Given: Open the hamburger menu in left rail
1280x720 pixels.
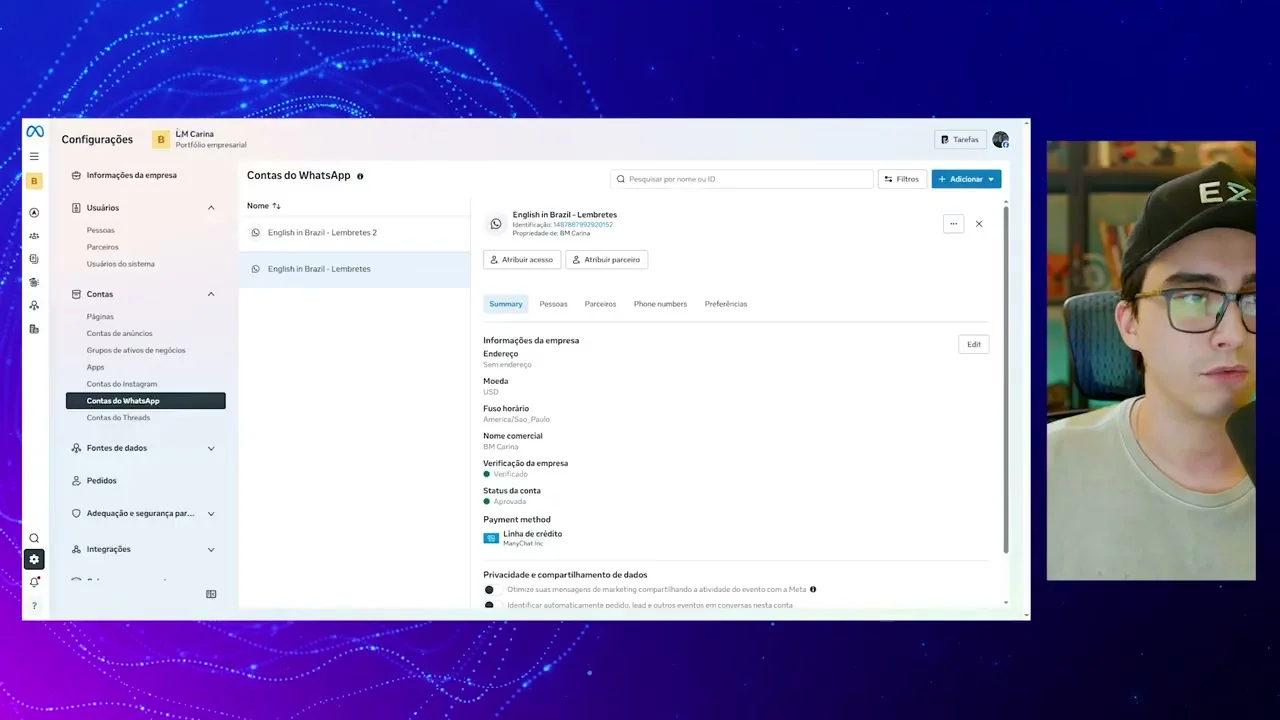Looking at the screenshot, I should pos(34,156).
